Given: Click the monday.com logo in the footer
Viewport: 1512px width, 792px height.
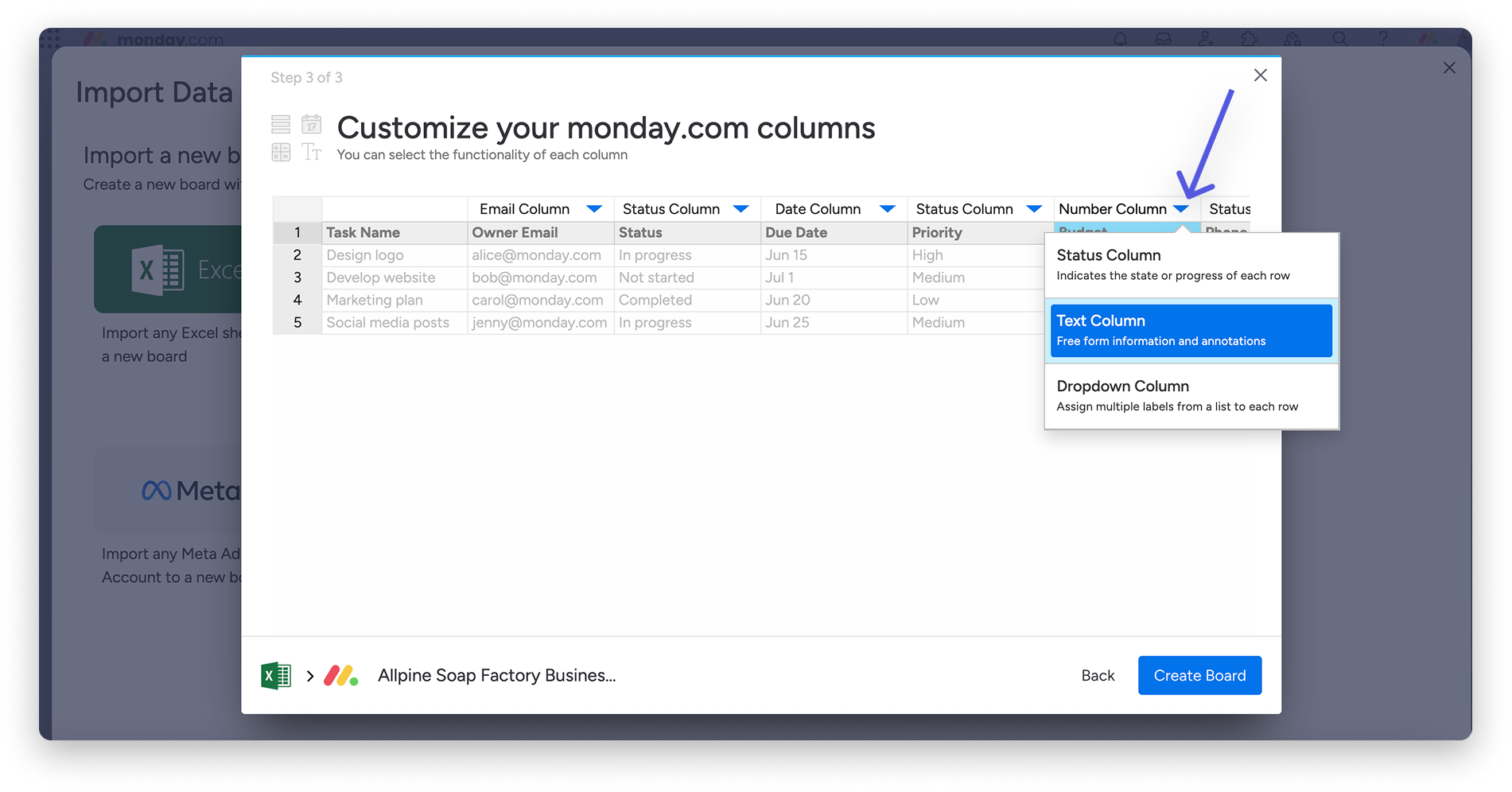Looking at the screenshot, I should [341, 676].
